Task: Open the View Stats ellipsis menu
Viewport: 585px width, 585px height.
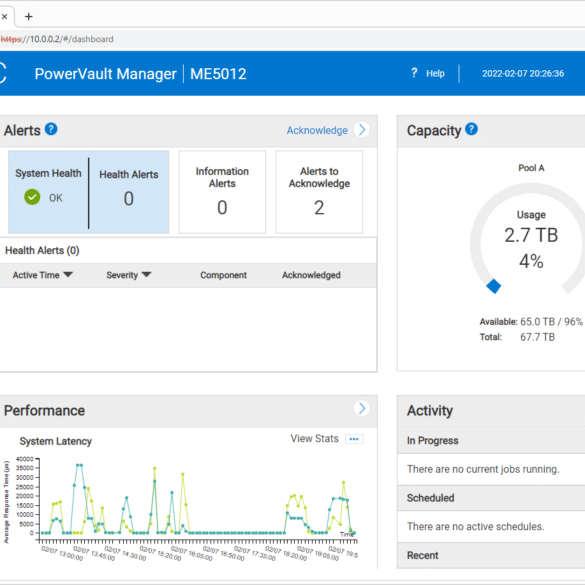Action: coord(354,439)
